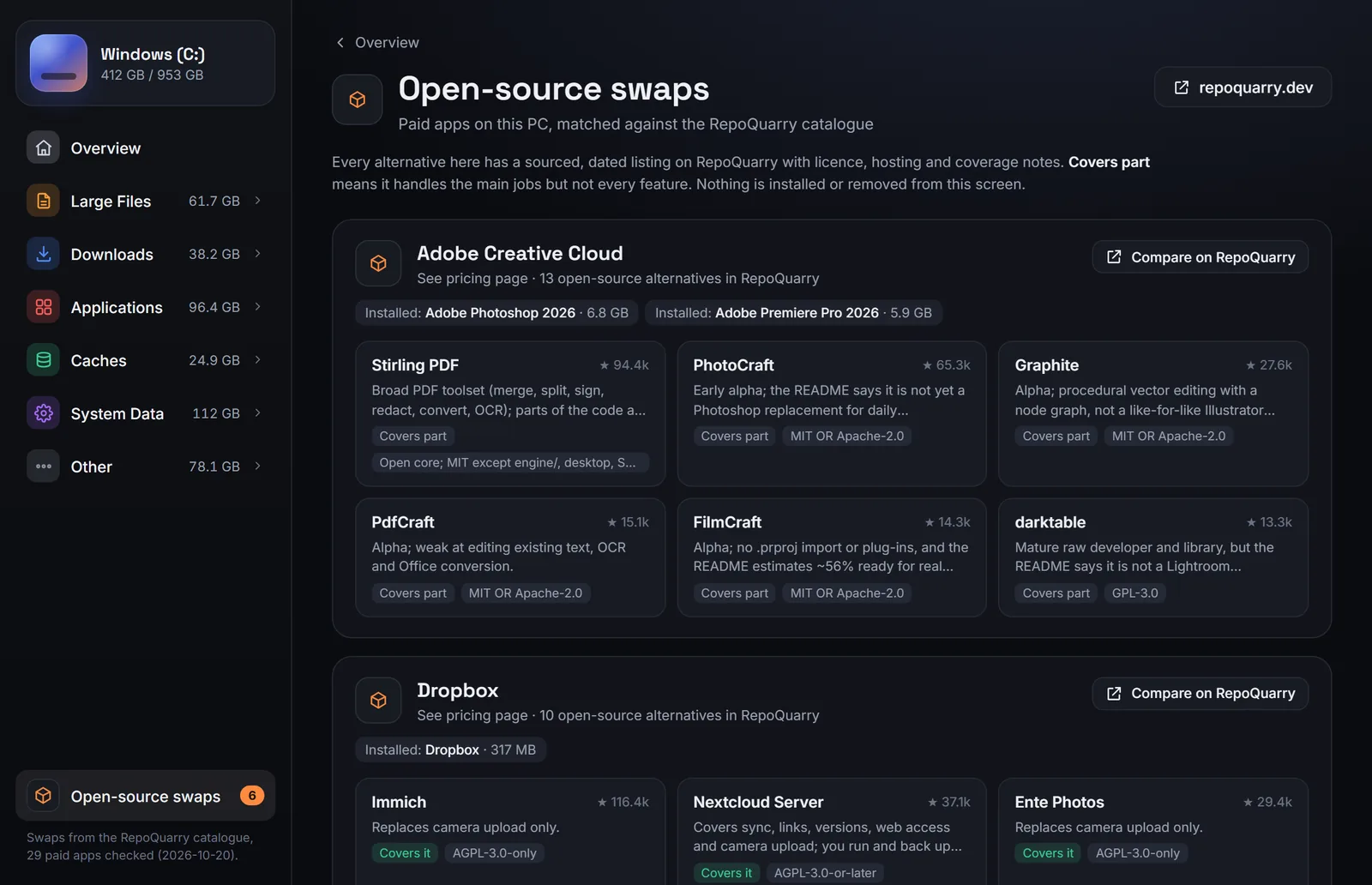Click the Installed: Adobe Photoshop 2026 chip
Screen dimensions: 1372x885
496,313
